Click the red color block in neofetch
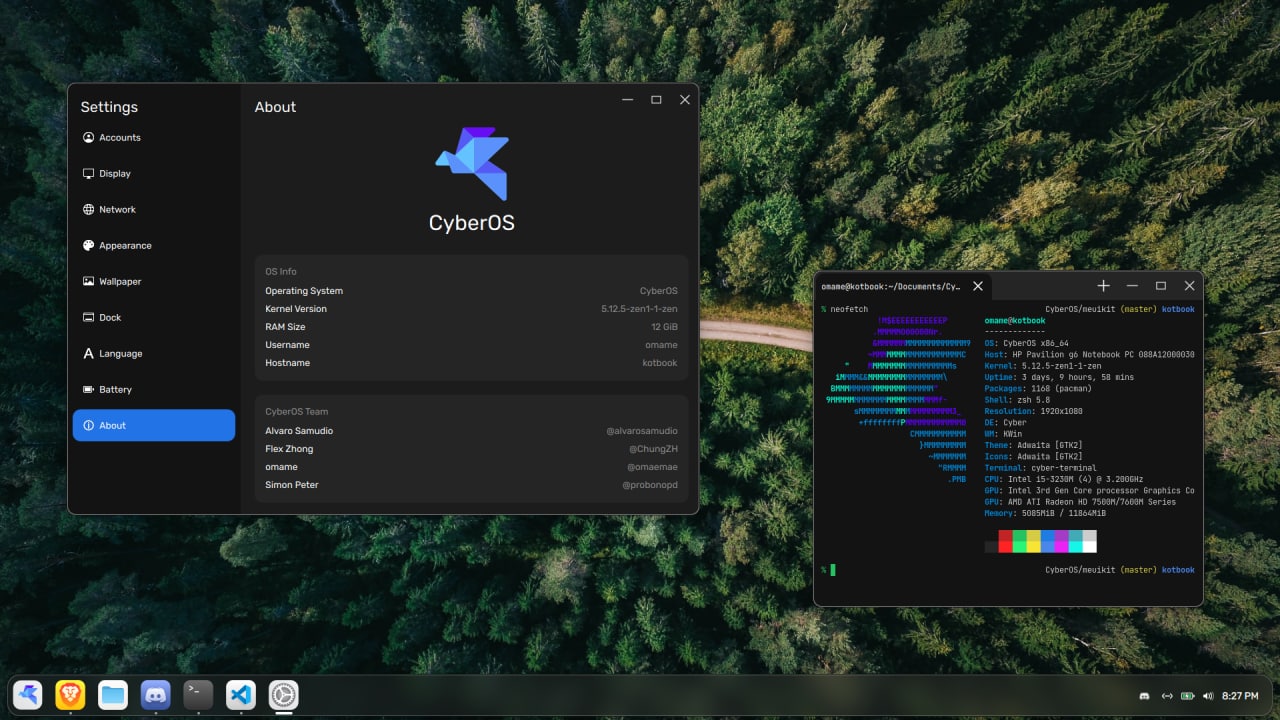Screen dimensions: 1280x720 tap(1005, 541)
